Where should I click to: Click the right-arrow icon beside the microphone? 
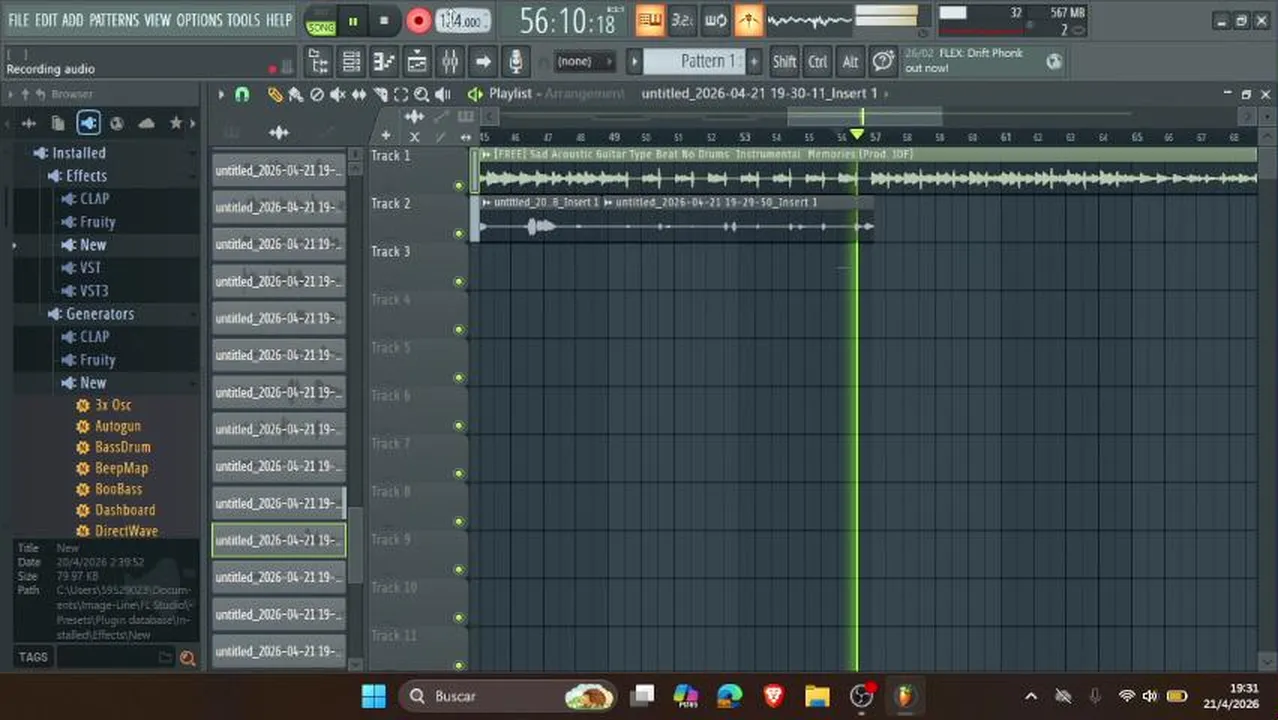pyautogui.click(x=483, y=62)
